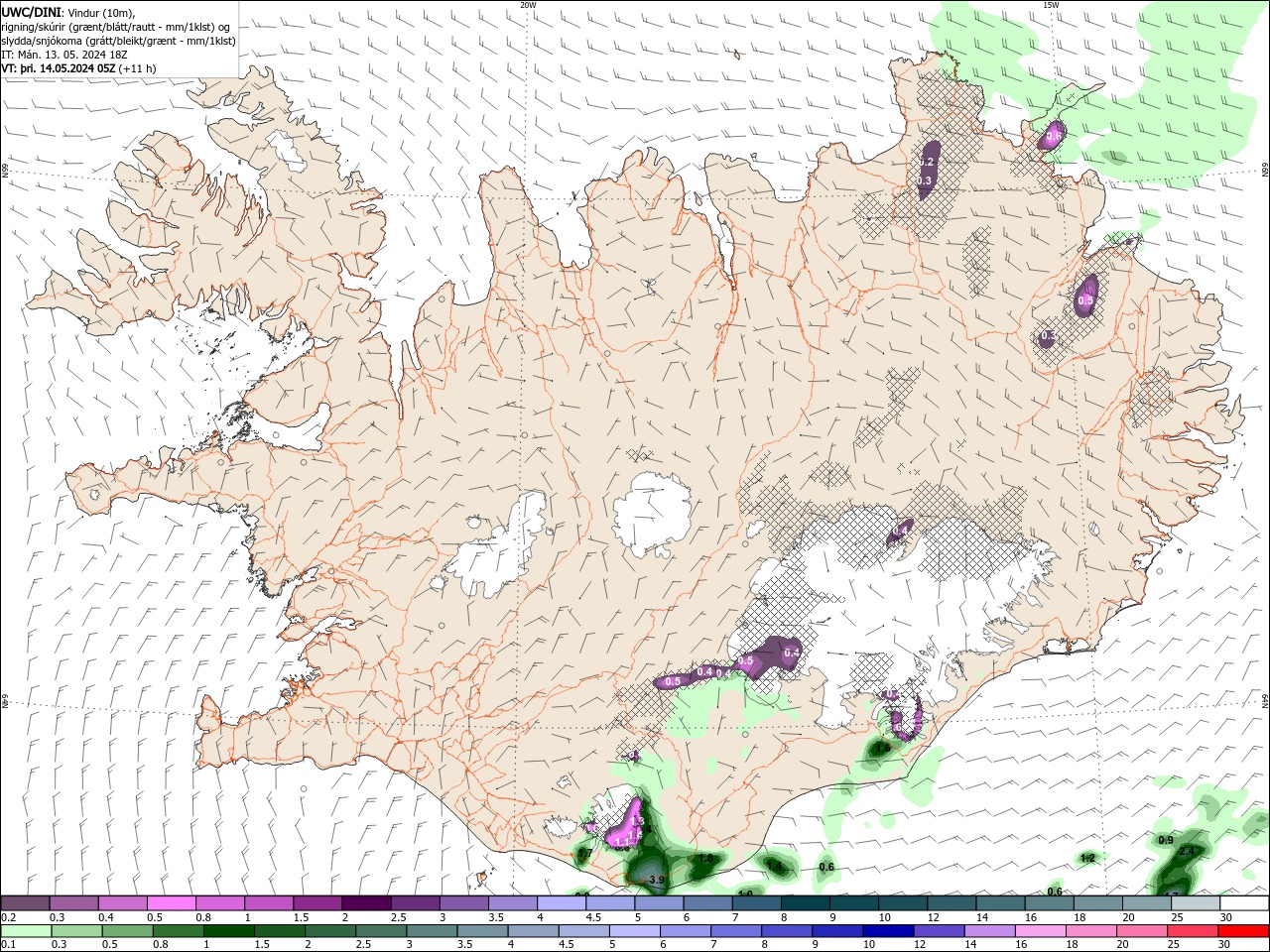Click the palest green rain-scale swatch labeled 0.1

[x=25, y=931]
